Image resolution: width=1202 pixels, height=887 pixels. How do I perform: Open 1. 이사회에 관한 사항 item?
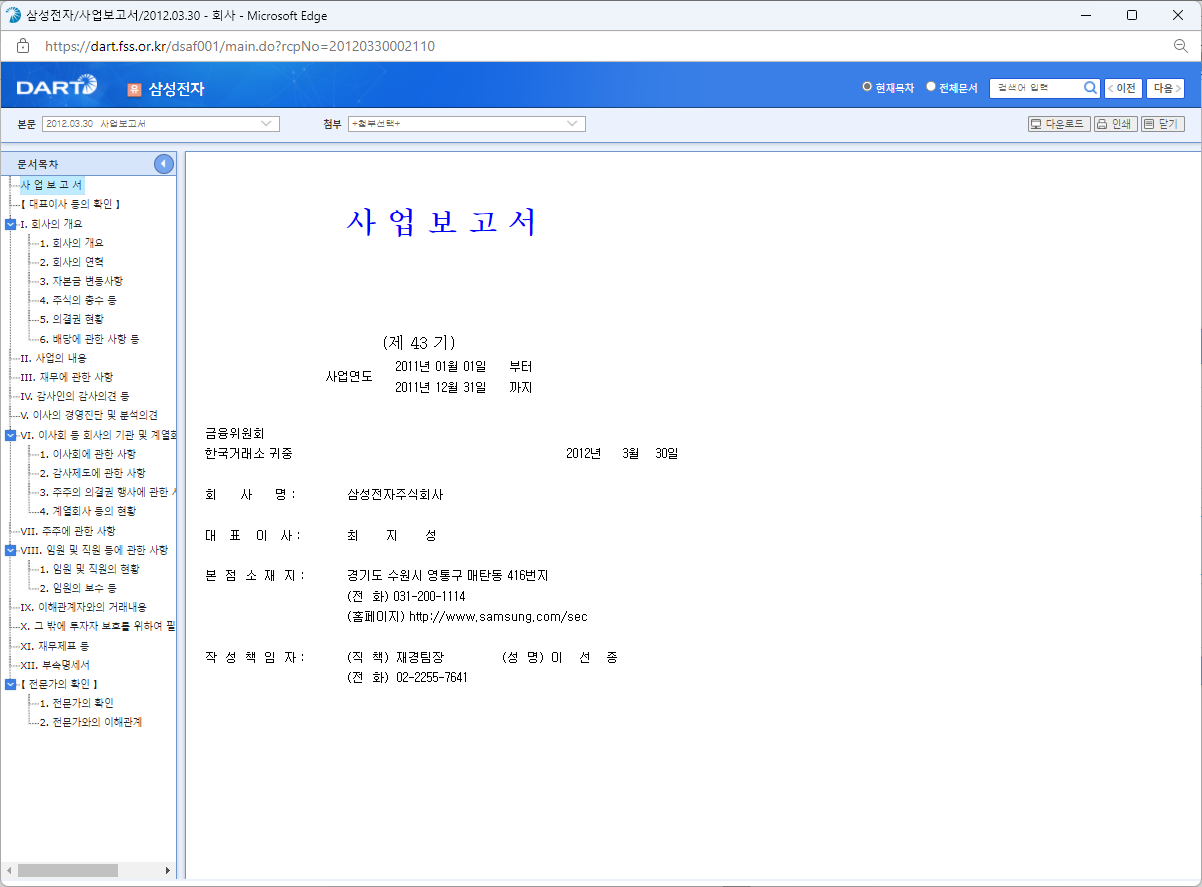pyautogui.click(x=87, y=454)
